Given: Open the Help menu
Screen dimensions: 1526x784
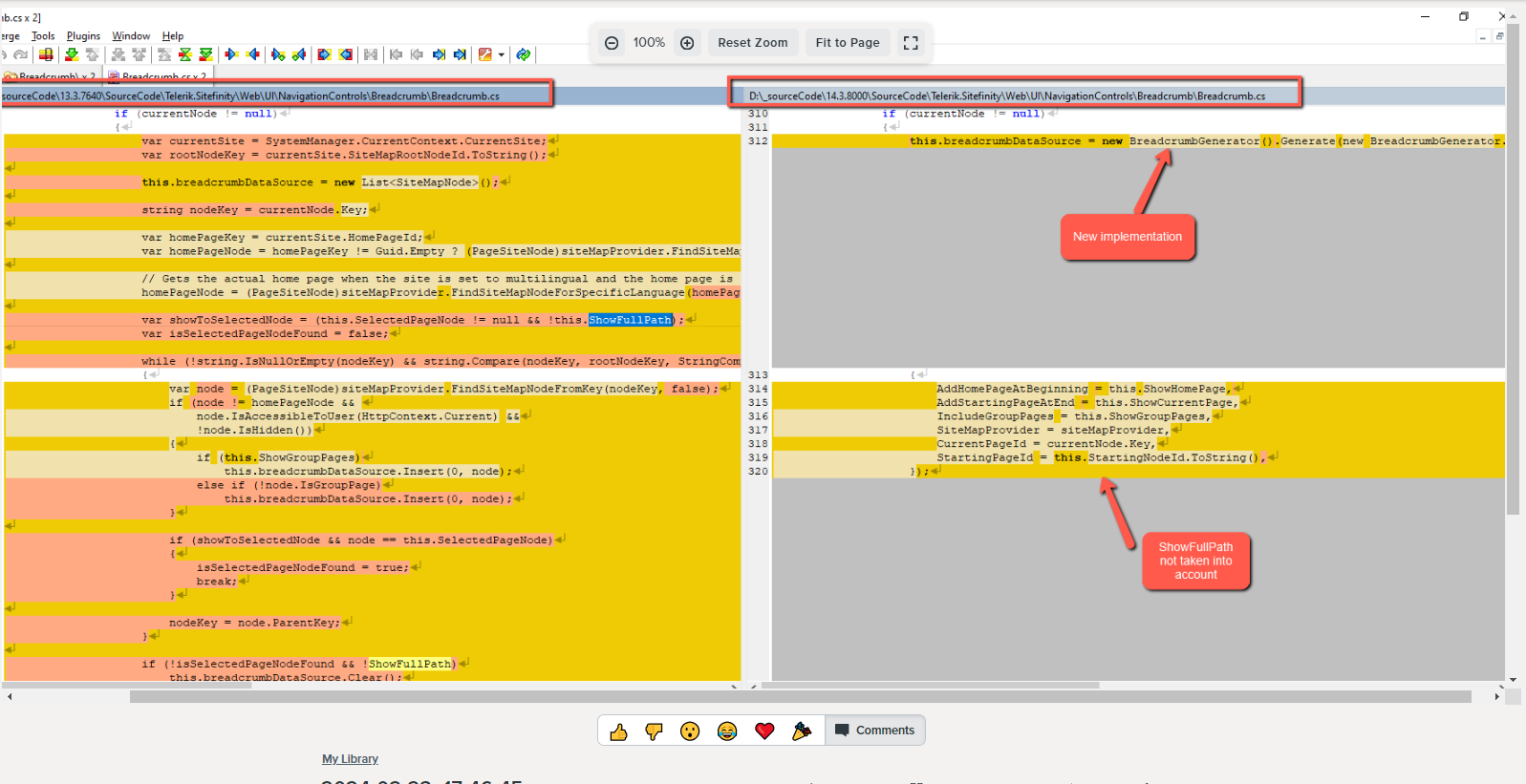Looking at the screenshot, I should (x=172, y=36).
